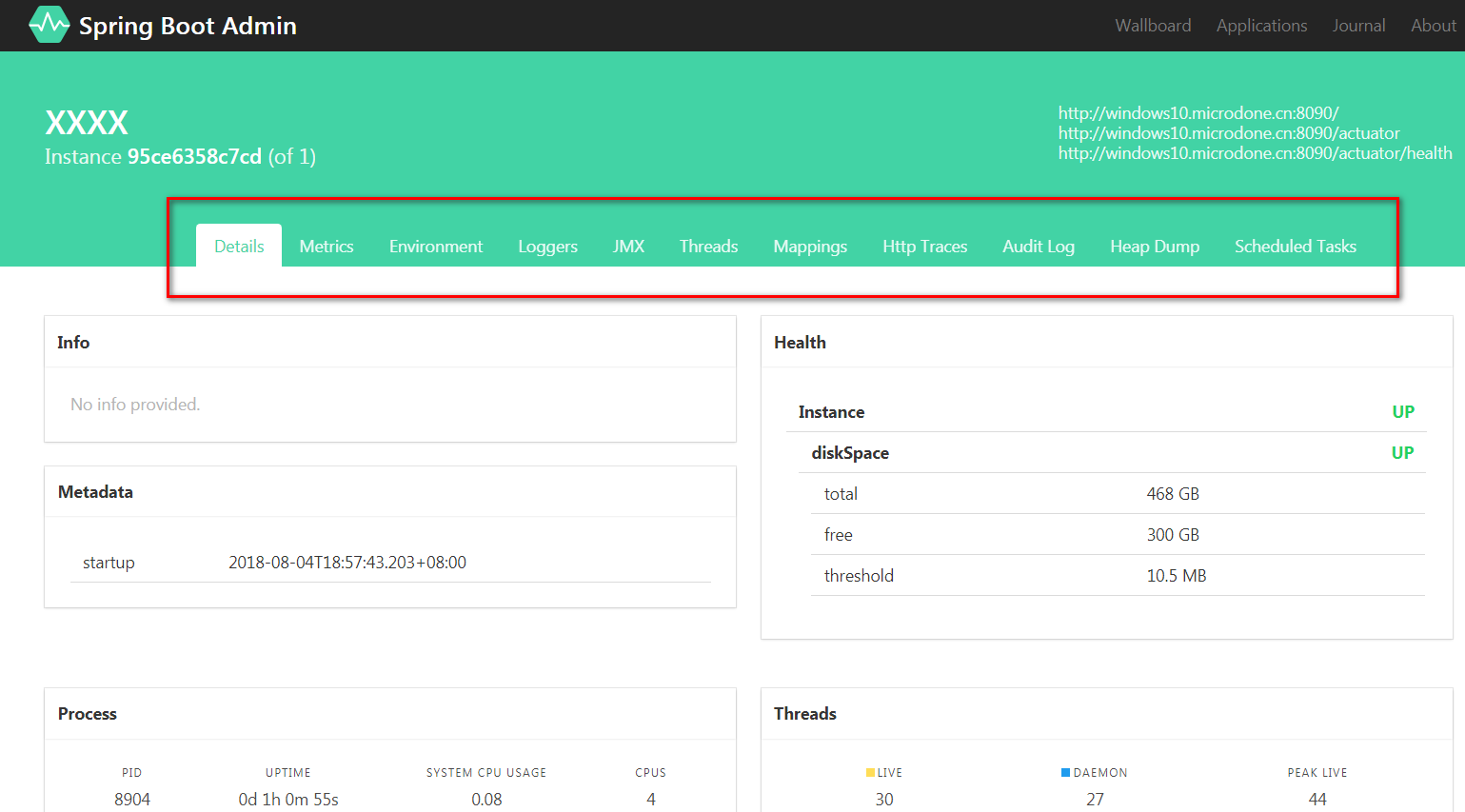This screenshot has height=812, width=1465.
Task: Click the live threads value 30
Action: point(884,799)
